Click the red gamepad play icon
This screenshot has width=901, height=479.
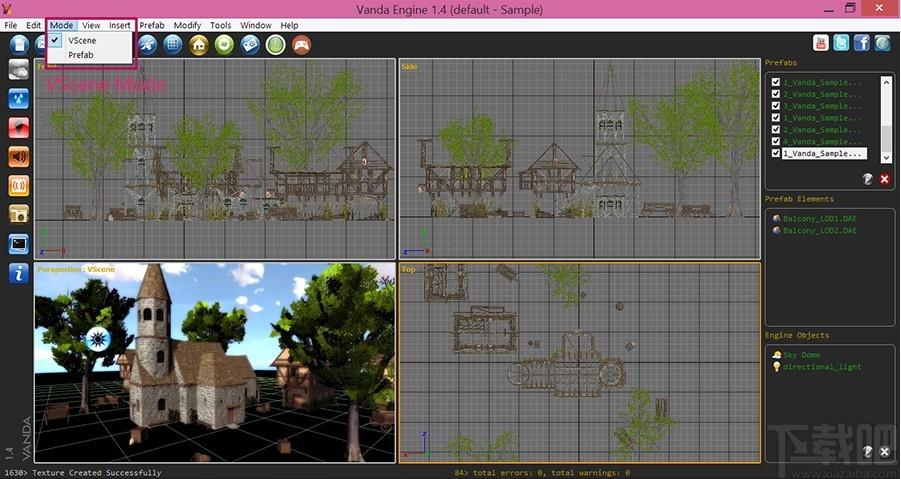click(302, 45)
